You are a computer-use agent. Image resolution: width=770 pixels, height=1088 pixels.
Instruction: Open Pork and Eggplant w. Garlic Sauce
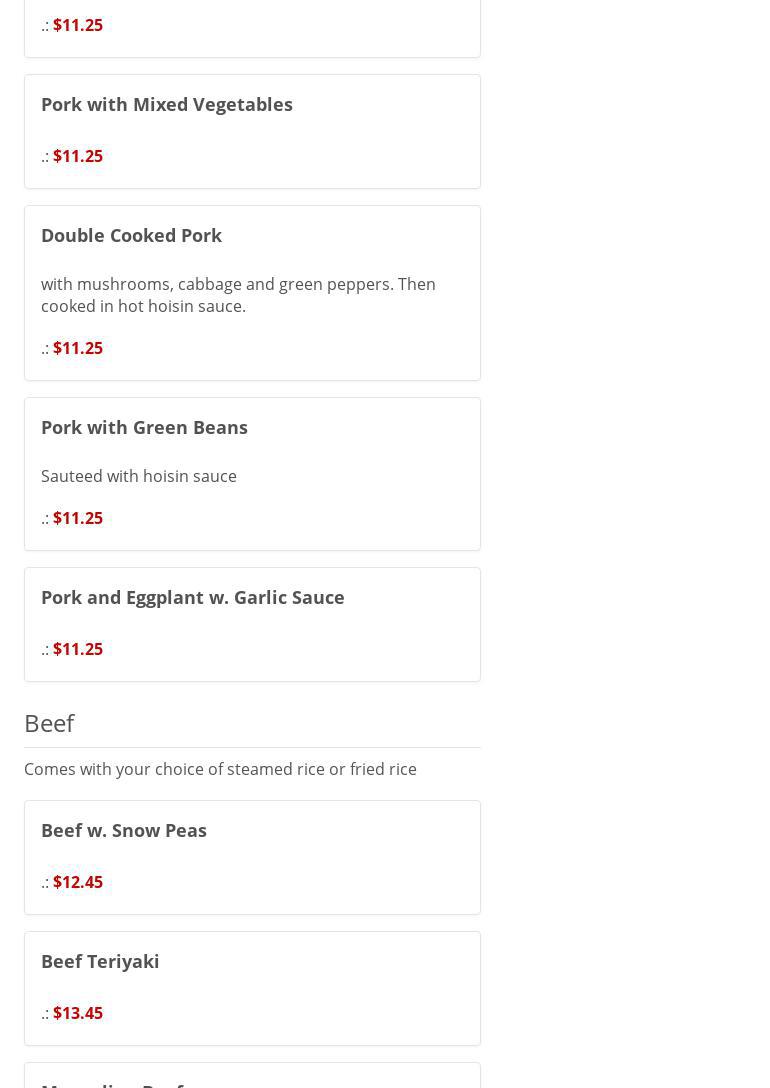[192, 597]
